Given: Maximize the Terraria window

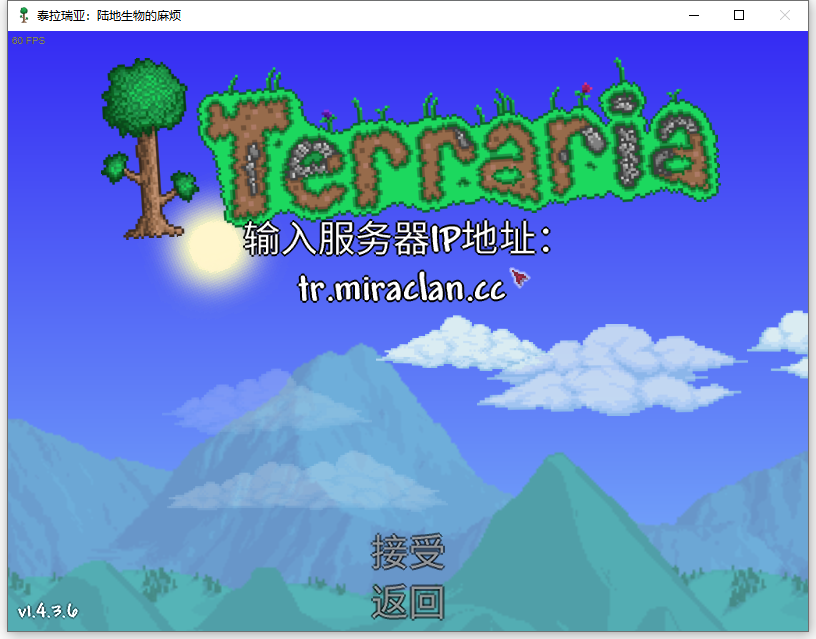Looking at the screenshot, I should pos(739,16).
